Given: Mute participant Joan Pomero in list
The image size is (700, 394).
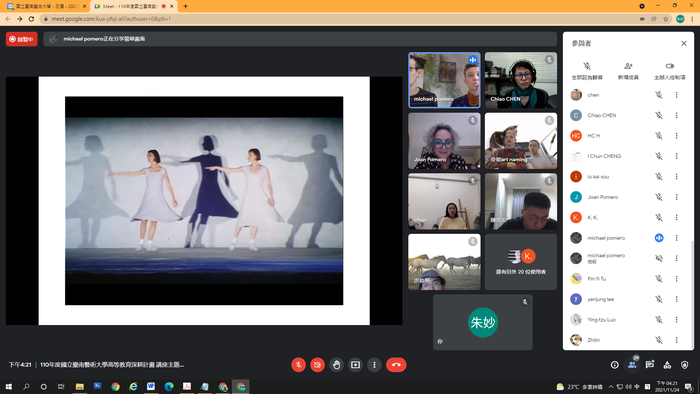Looking at the screenshot, I should (658, 197).
